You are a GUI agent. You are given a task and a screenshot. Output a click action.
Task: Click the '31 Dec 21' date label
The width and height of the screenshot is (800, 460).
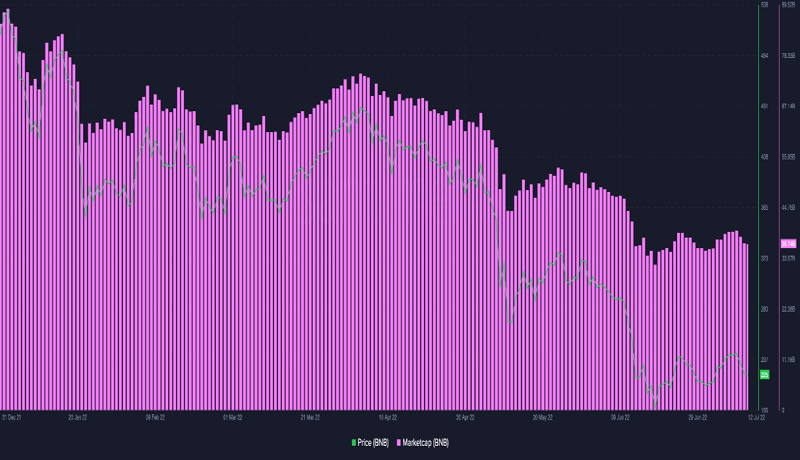coord(12,417)
